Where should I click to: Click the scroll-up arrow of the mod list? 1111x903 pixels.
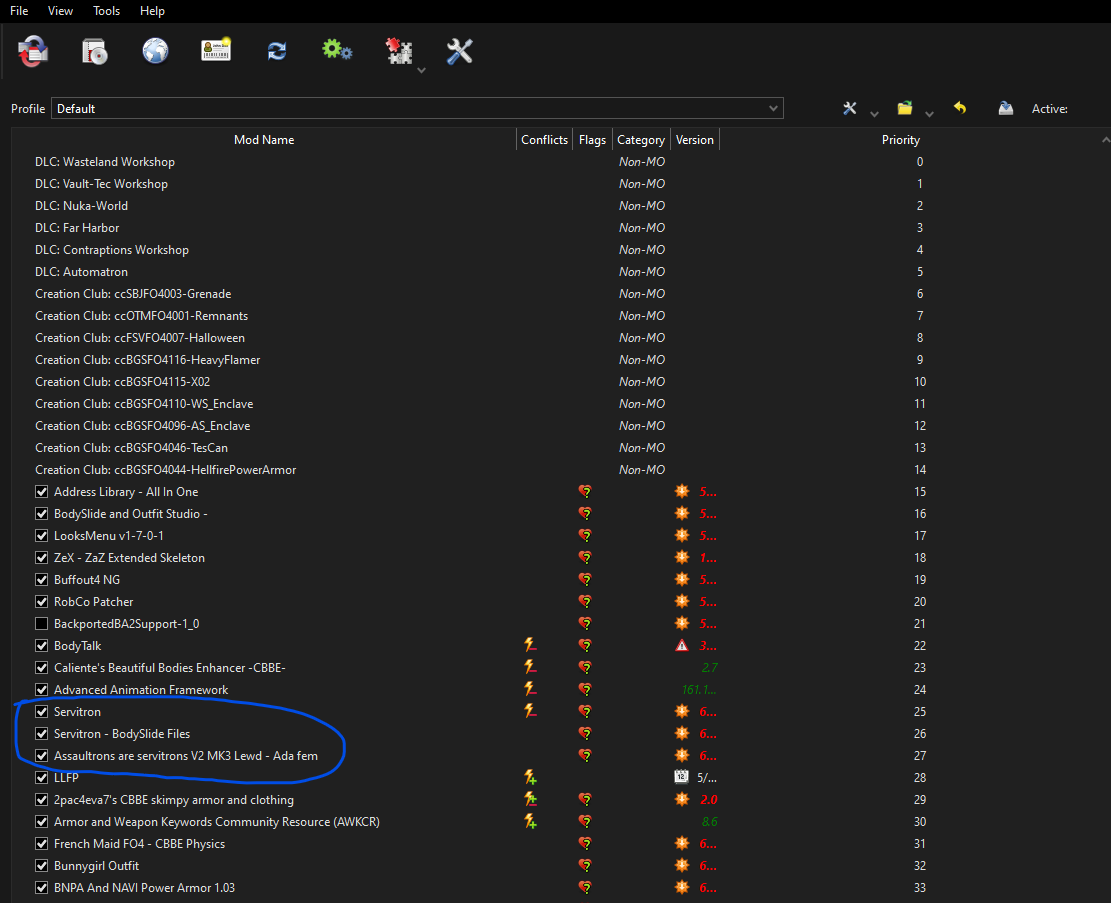1105,140
